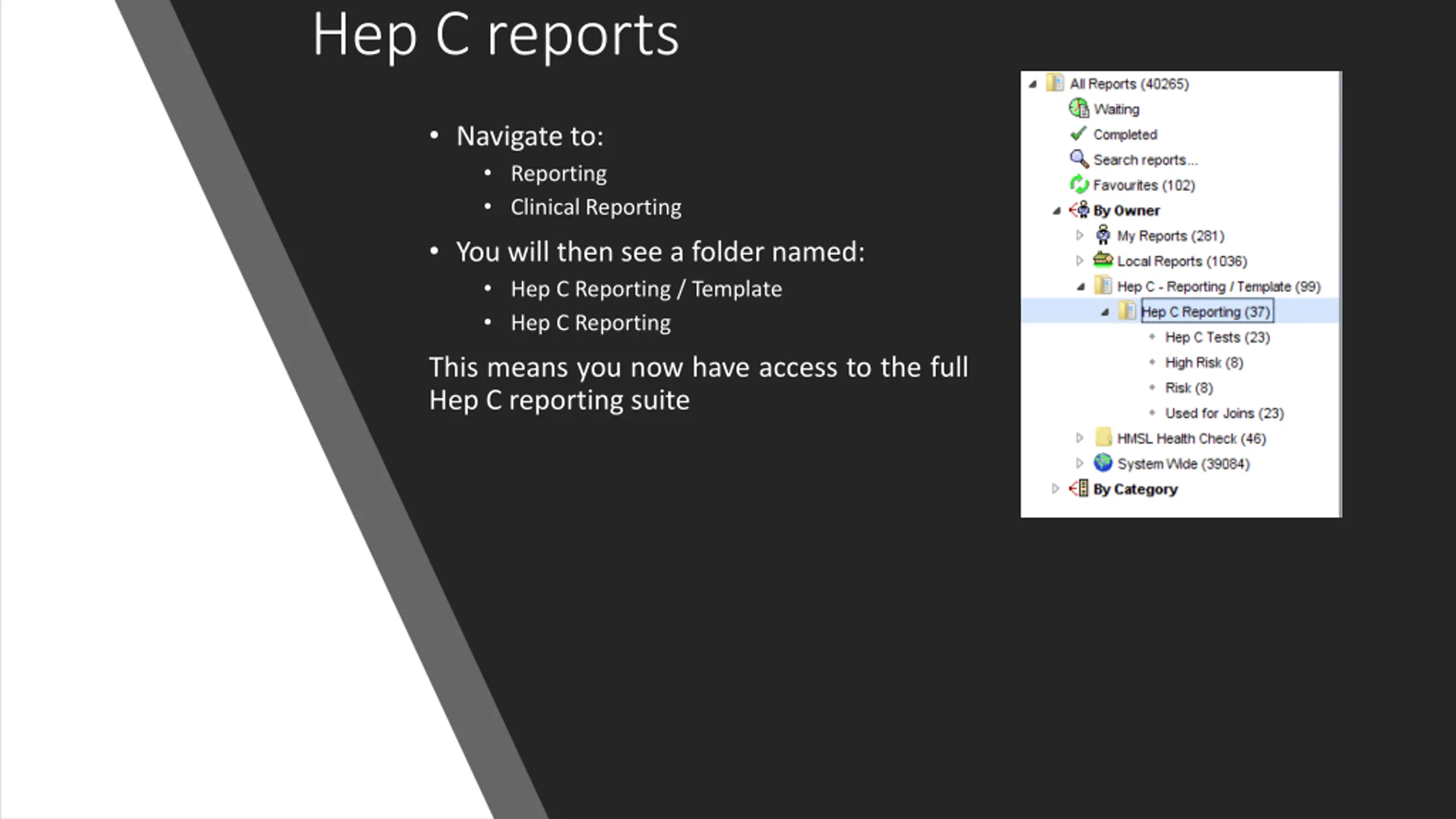Open Search reports...
1456x819 pixels.
tap(1145, 160)
